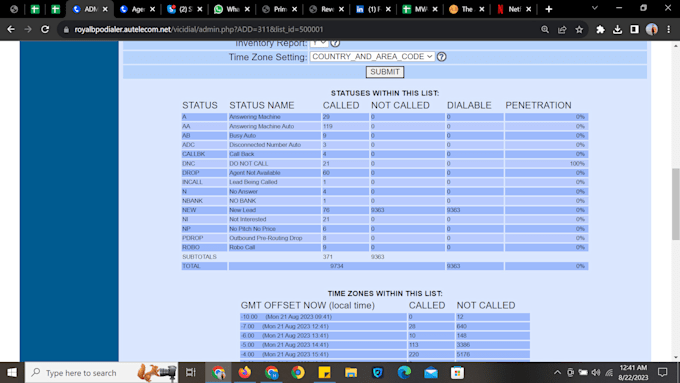Click the address bar URL
This screenshot has width=680, height=383.
[x=199, y=29]
